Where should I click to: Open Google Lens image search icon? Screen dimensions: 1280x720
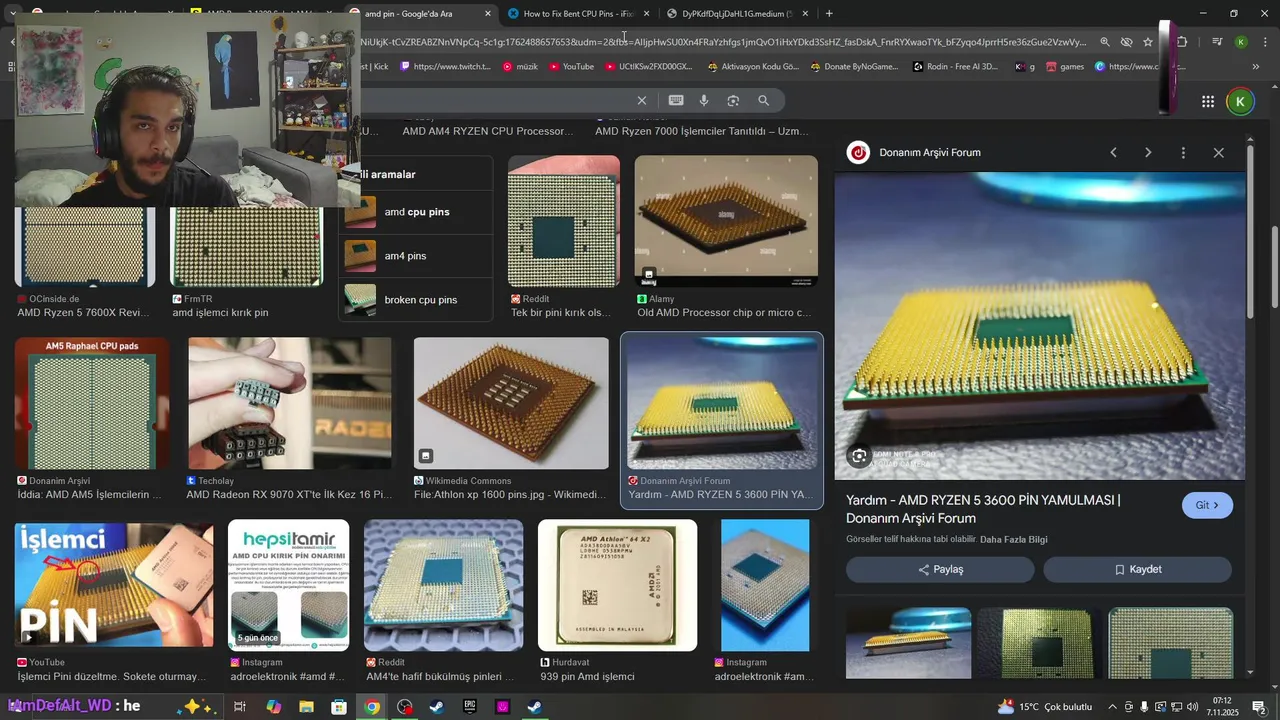coord(733,100)
